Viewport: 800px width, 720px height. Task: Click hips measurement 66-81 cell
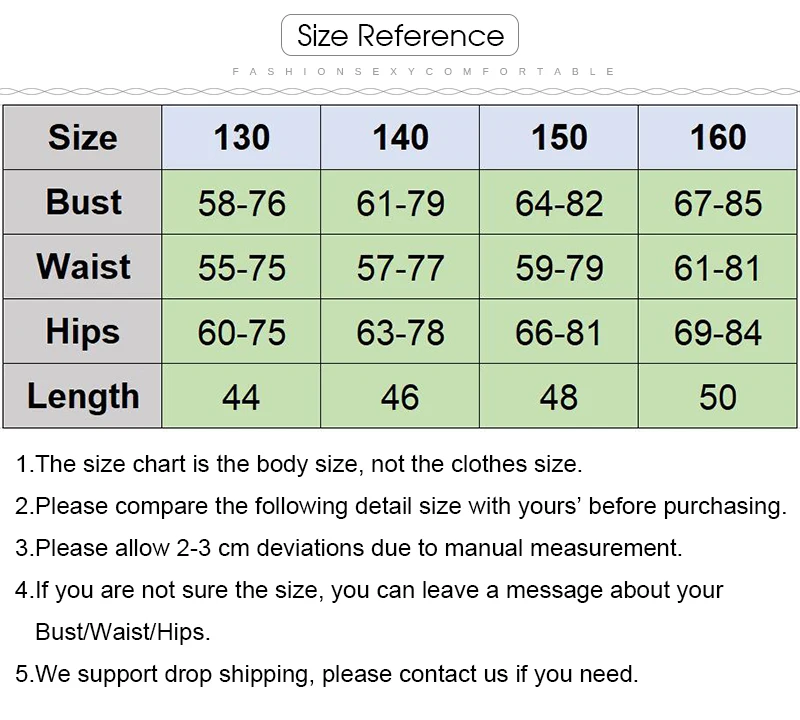[x=559, y=333]
